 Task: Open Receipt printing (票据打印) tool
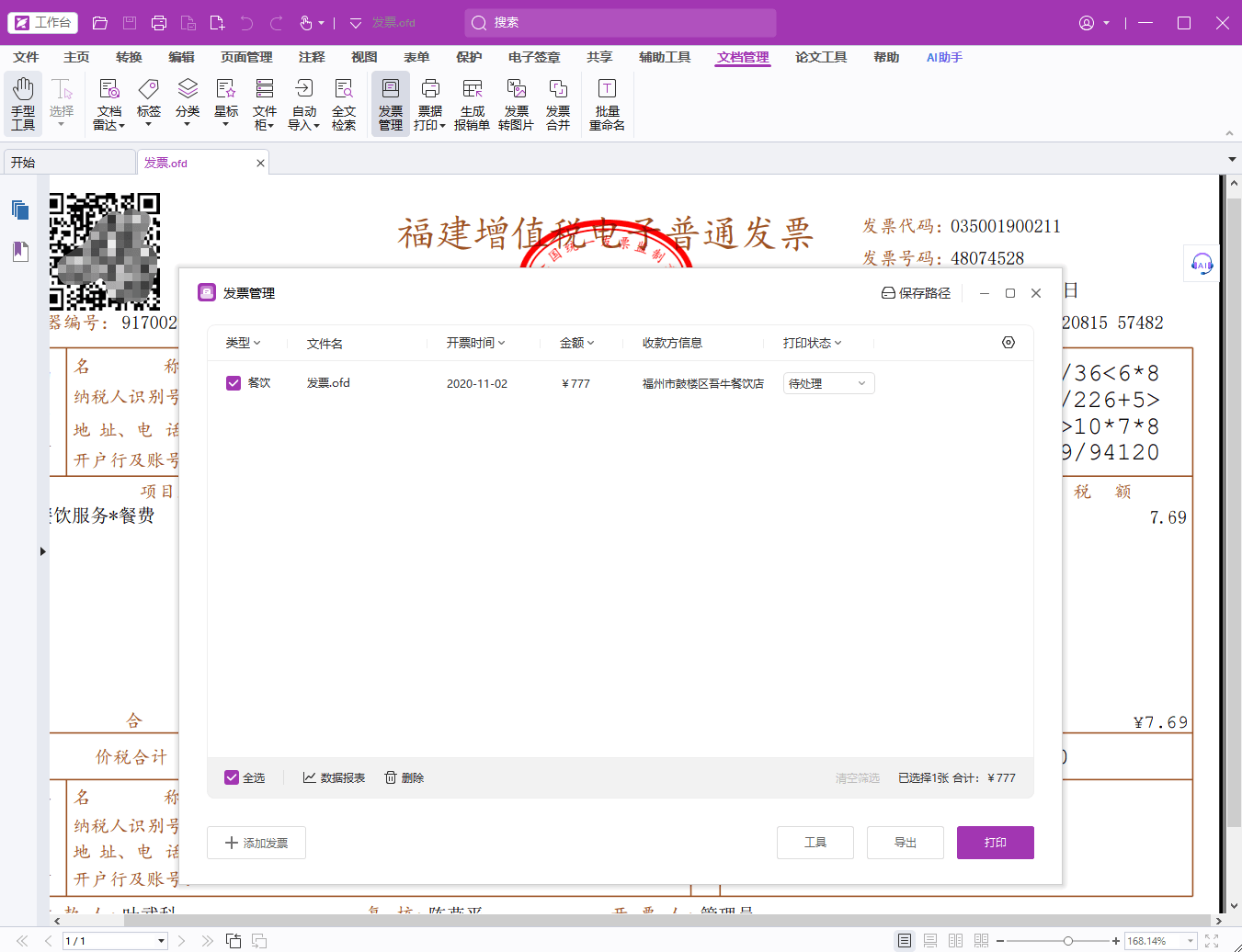point(430,104)
